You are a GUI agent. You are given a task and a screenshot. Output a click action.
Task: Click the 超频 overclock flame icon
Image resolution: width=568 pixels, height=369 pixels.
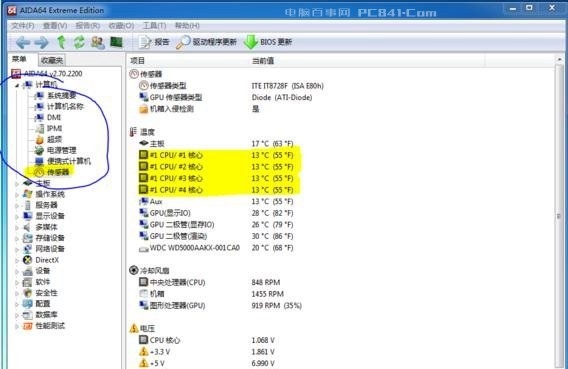tap(39, 139)
